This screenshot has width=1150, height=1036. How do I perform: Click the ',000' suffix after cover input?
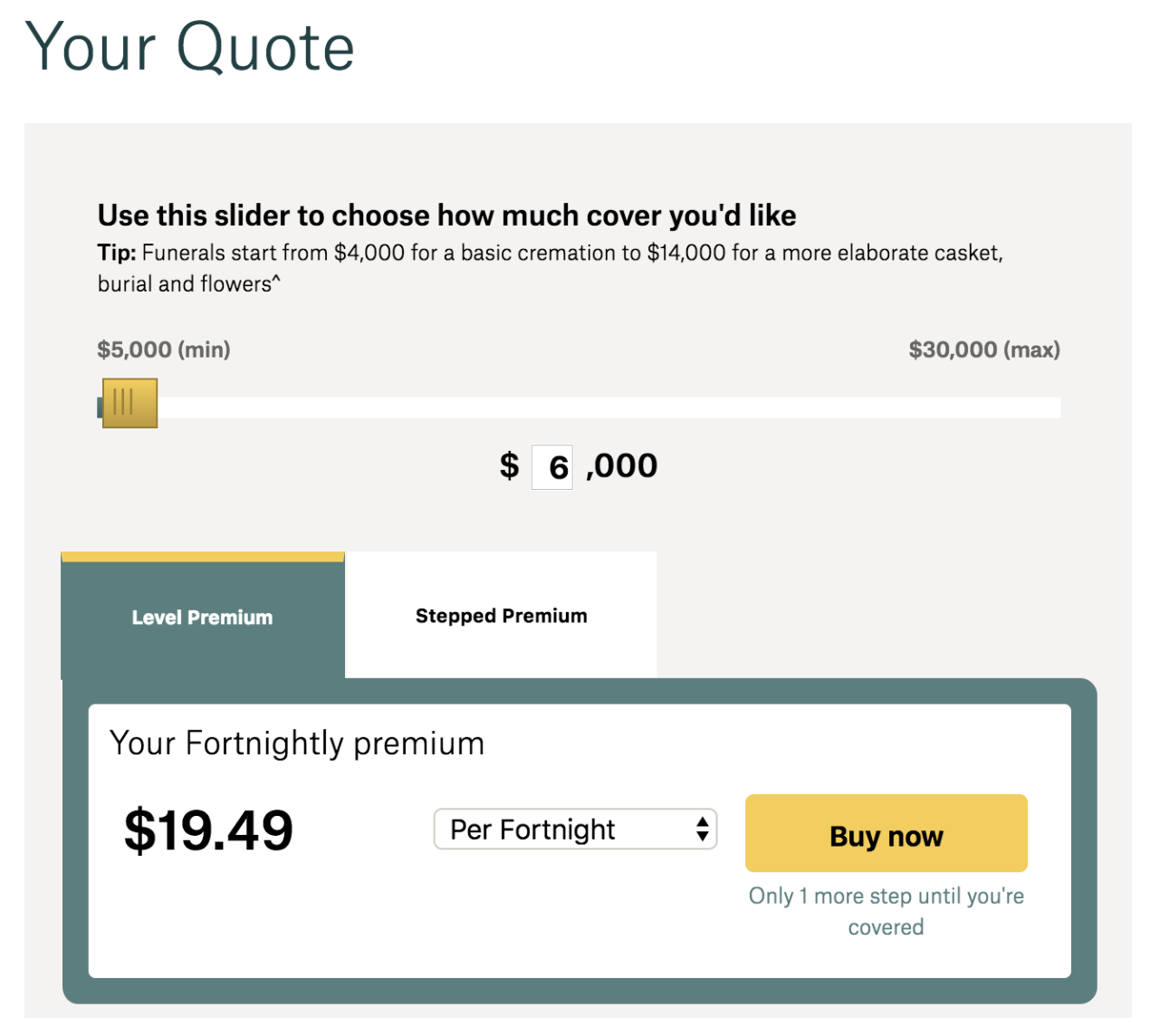click(622, 465)
